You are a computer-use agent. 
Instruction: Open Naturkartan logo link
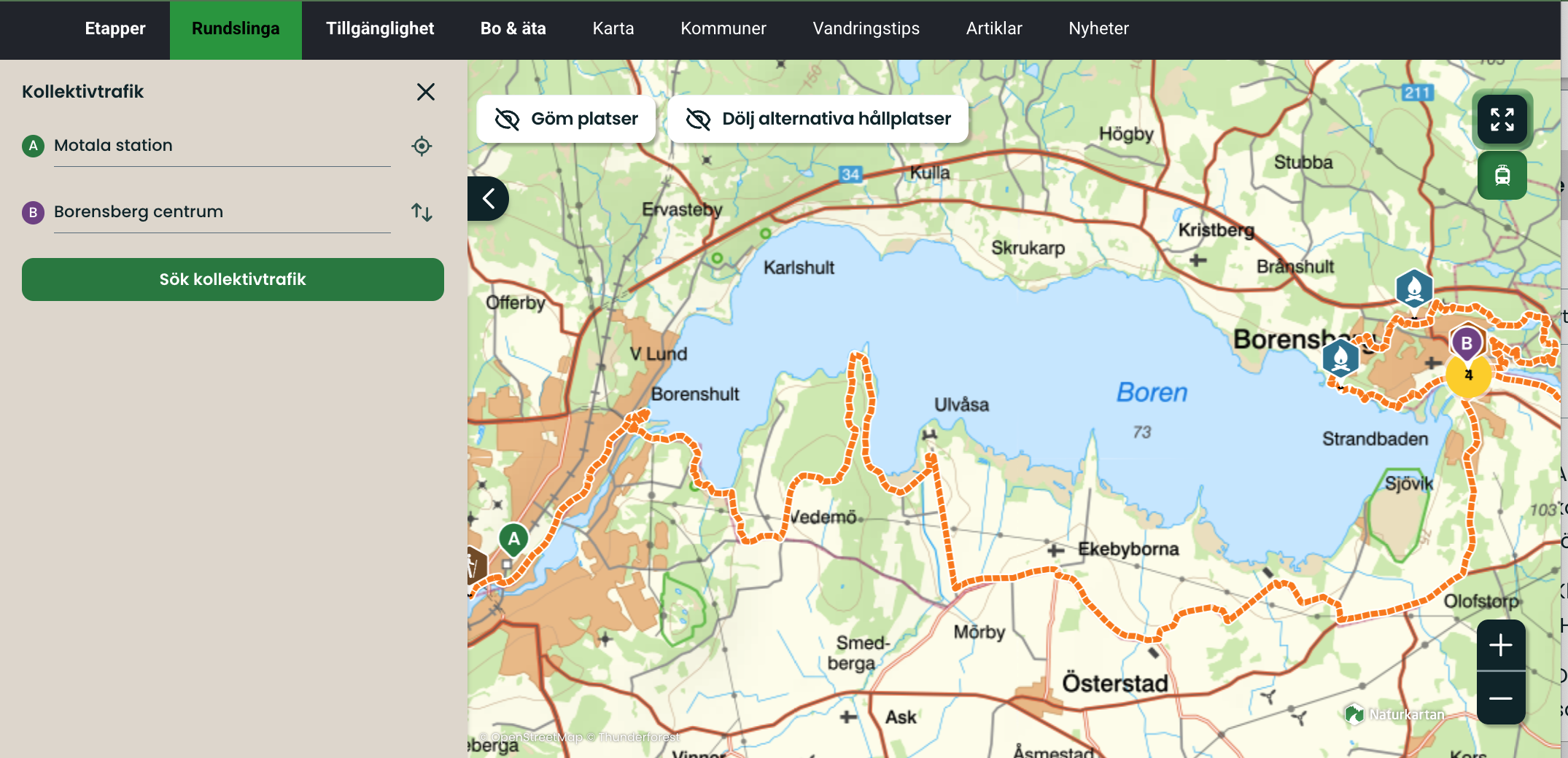click(x=1395, y=714)
